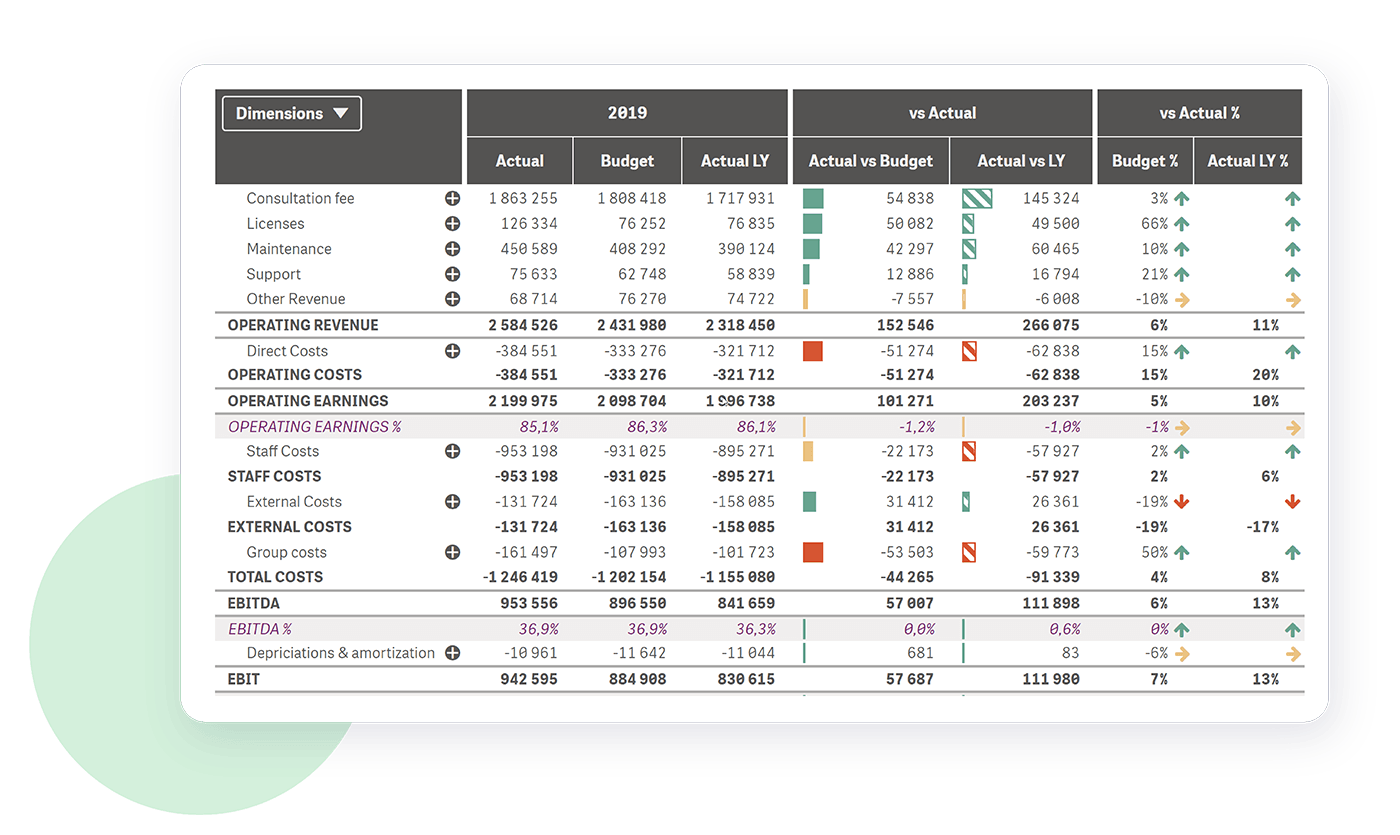Select the Actual column header
The image size is (1400, 835).
coord(520,161)
